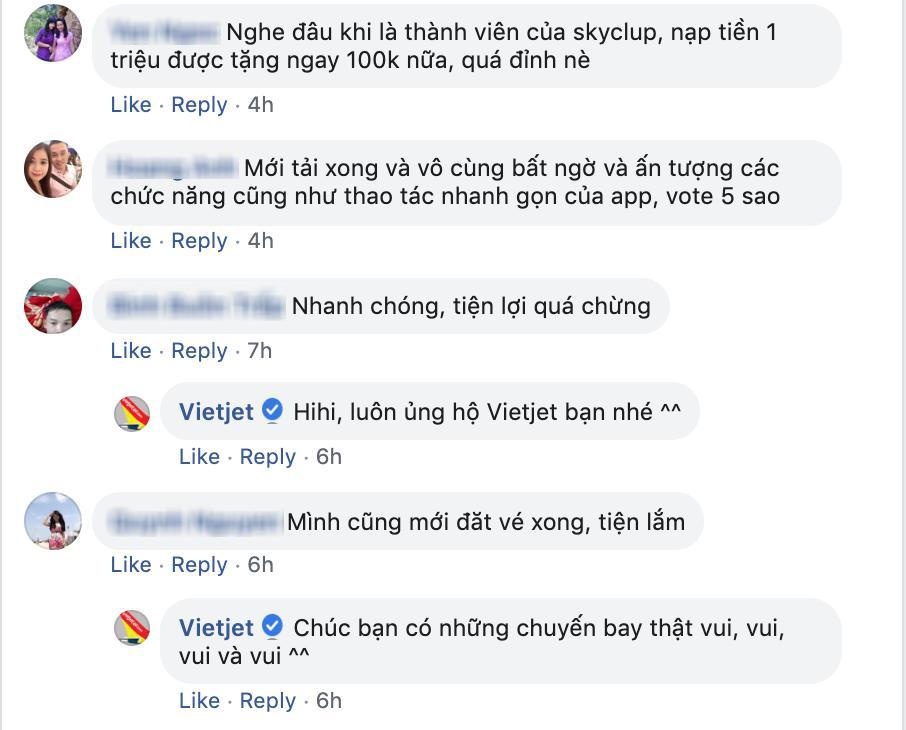Like the skyclup 100k bonus comment

(x=131, y=105)
